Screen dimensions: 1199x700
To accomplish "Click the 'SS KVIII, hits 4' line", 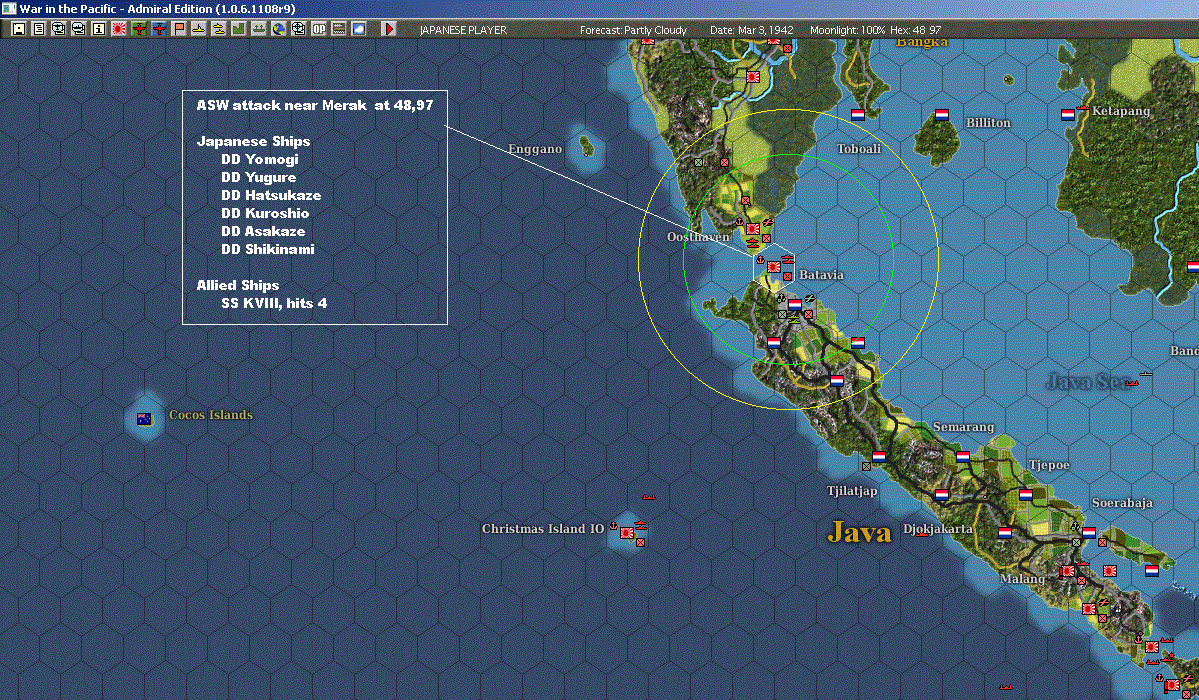I will coord(274,303).
